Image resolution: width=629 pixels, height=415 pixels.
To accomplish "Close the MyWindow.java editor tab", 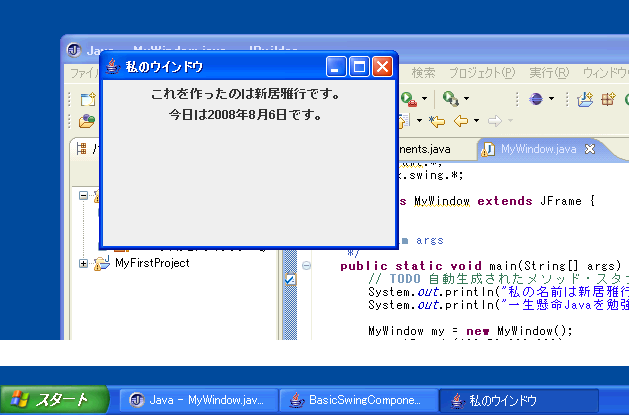I will point(590,149).
